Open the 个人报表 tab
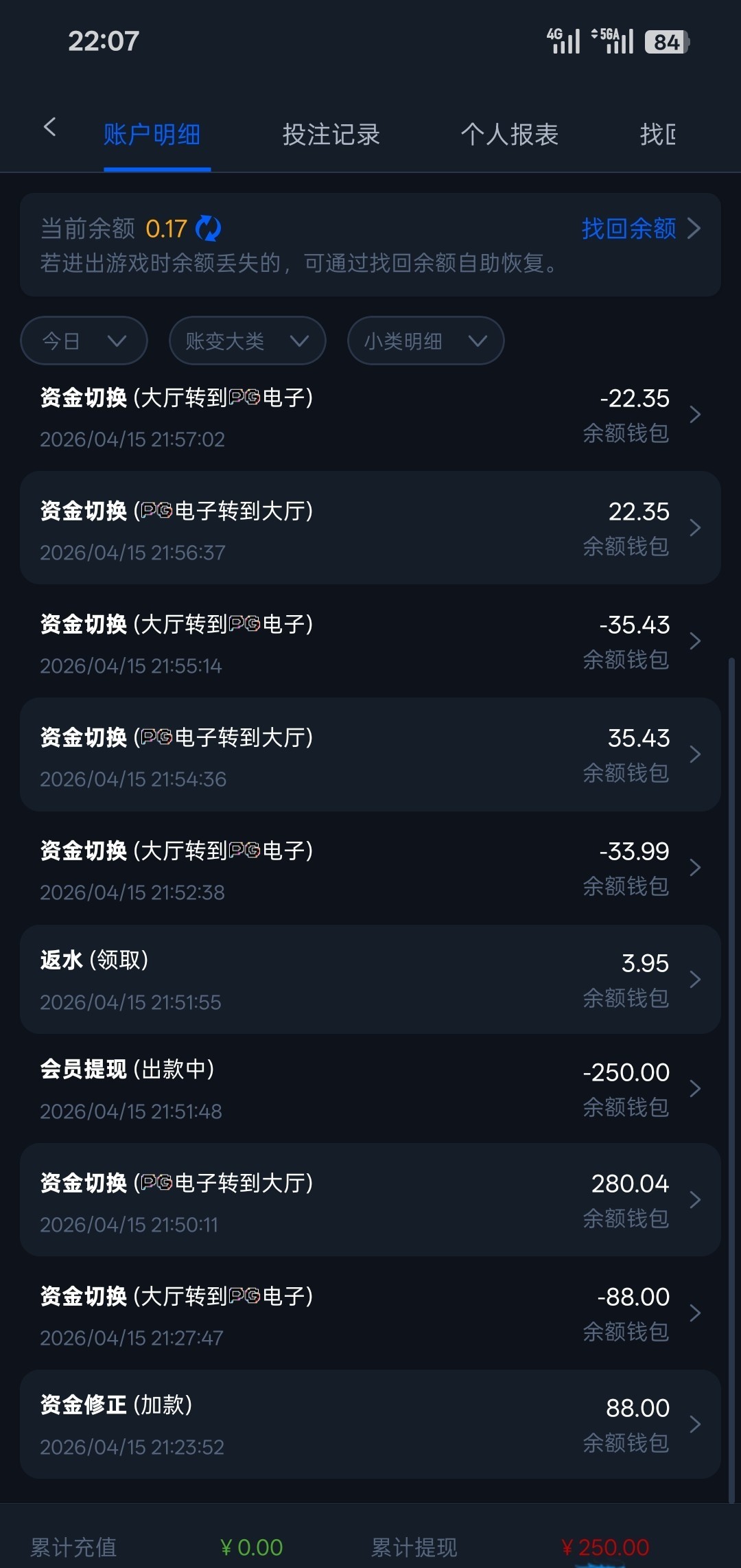This screenshot has width=741, height=1568. pyautogui.click(x=509, y=135)
